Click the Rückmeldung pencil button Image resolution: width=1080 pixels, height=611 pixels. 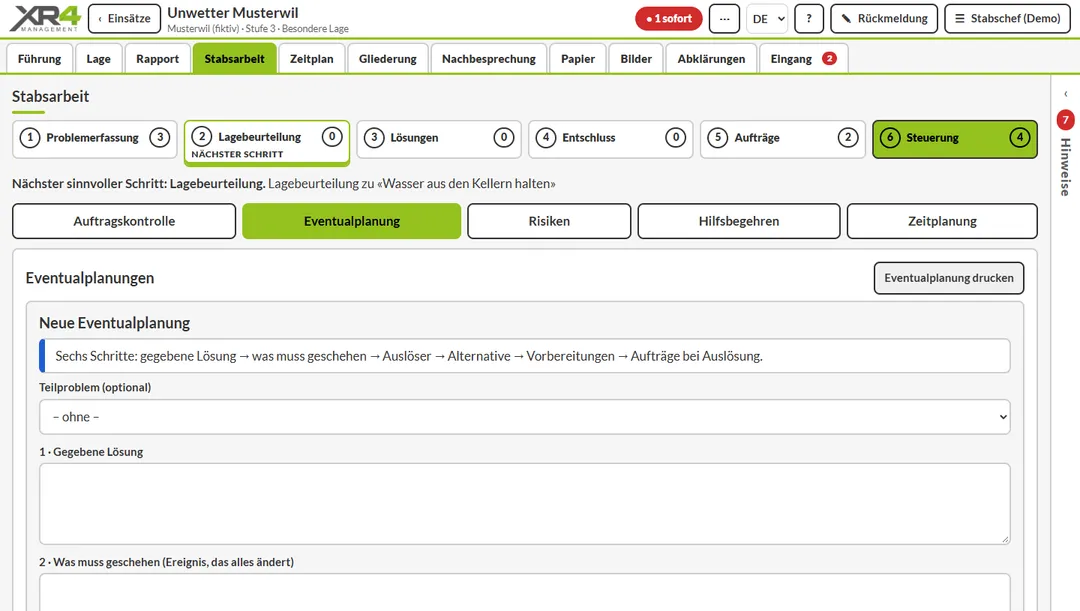(884, 19)
